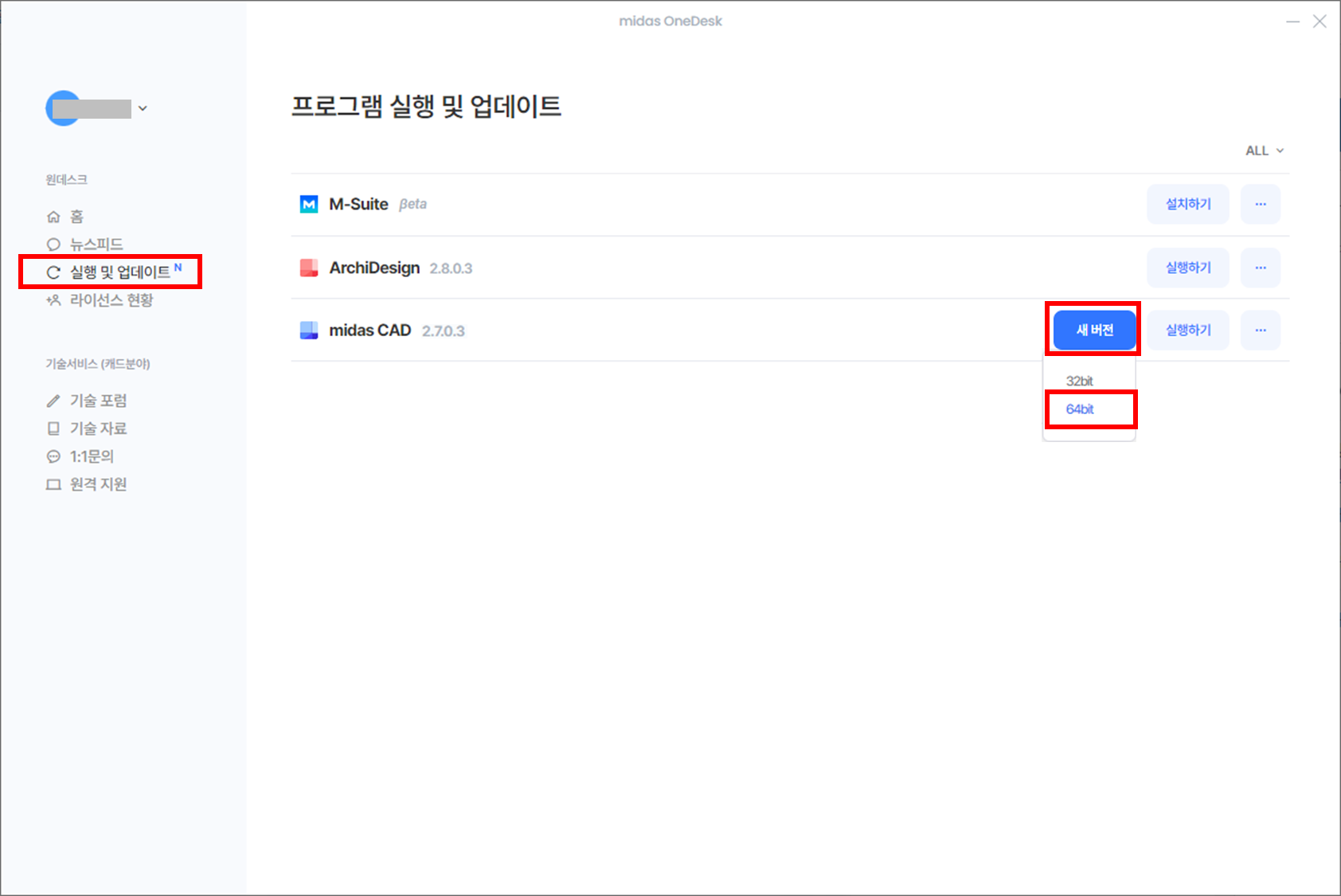This screenshot has height=896, width=1341.
Task: Open more options for M-Suite
Action: tap(1261, 204)
